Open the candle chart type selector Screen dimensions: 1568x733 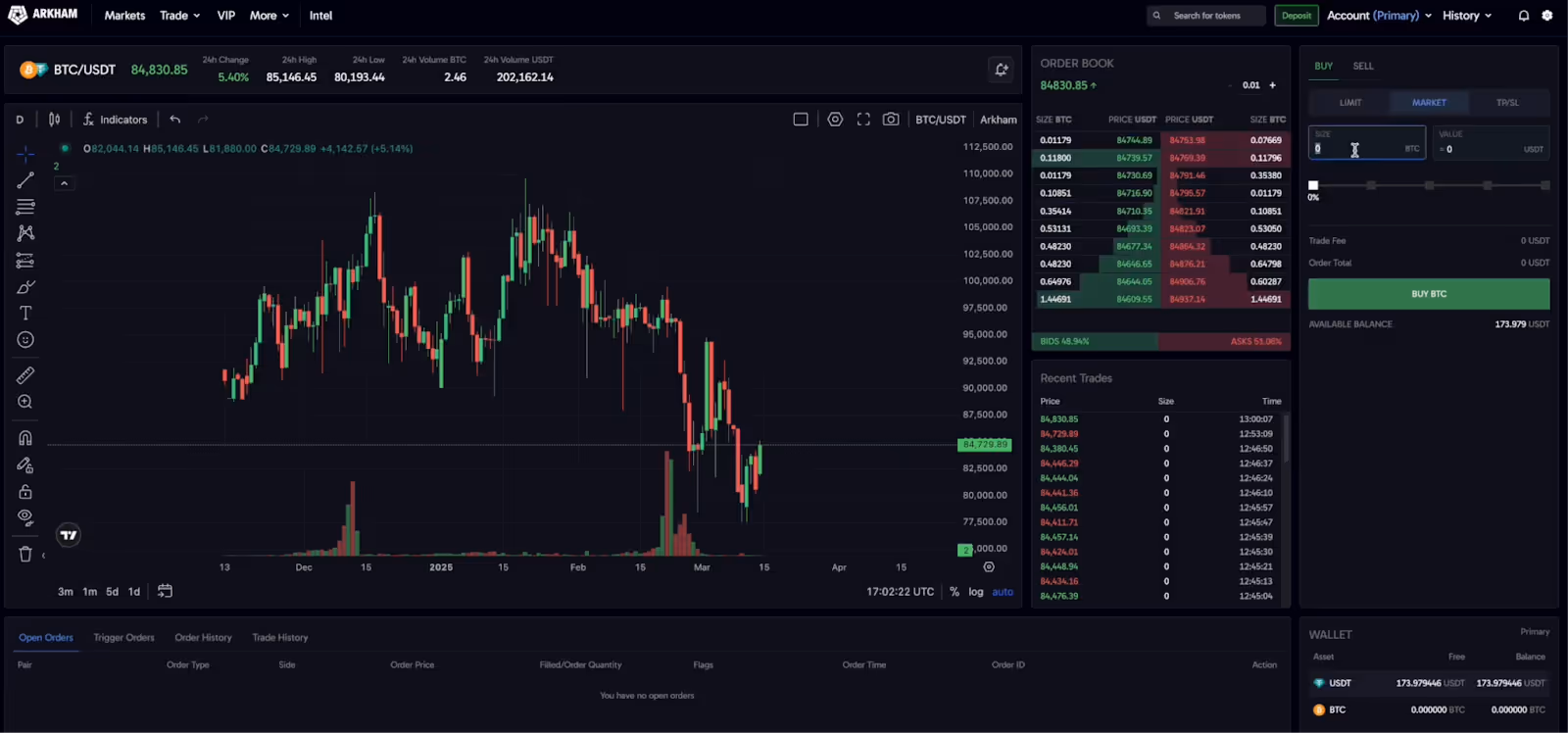click(x=54, y=120)
